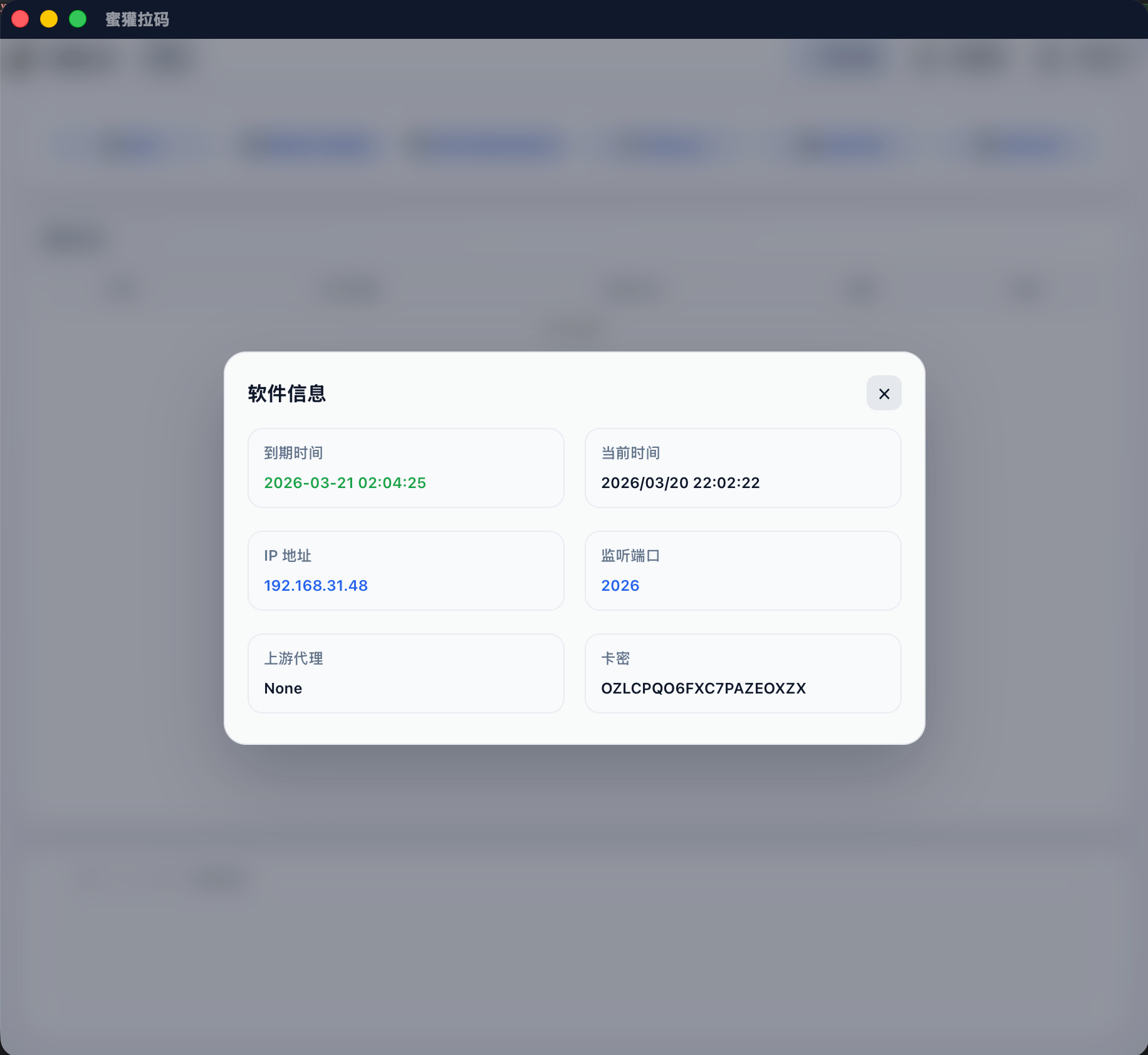Click the current time value 2026/03/20 22:02:22
Viewport: 1148px width, 1055px height.
coord(680,482)
